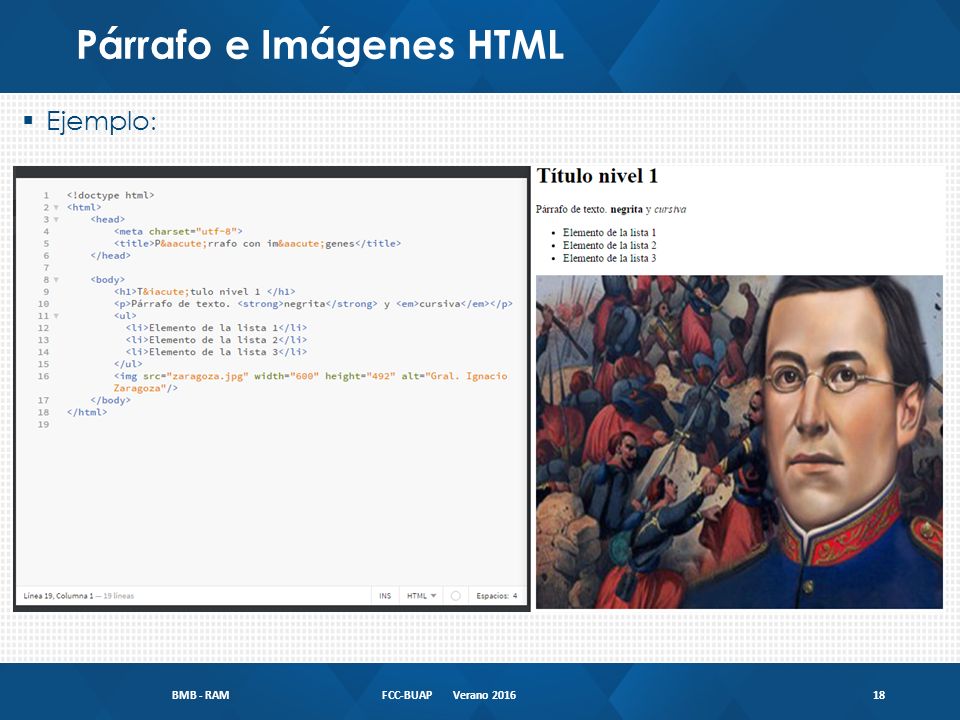Click the Gral. Ignacio Zaragoza painting image
Image resolution: width=960 pixels, height=720 pixels.
[x=739, y=441]
